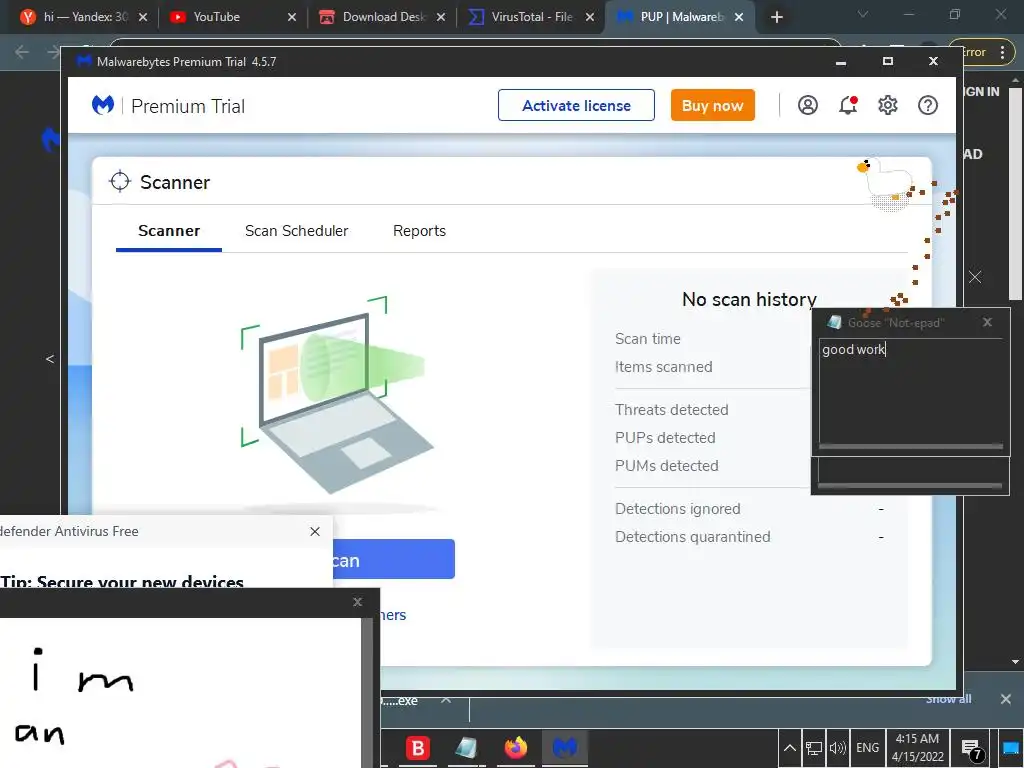Click the Threats detected label
The image size is (1024, 768).
click(671, 410)
